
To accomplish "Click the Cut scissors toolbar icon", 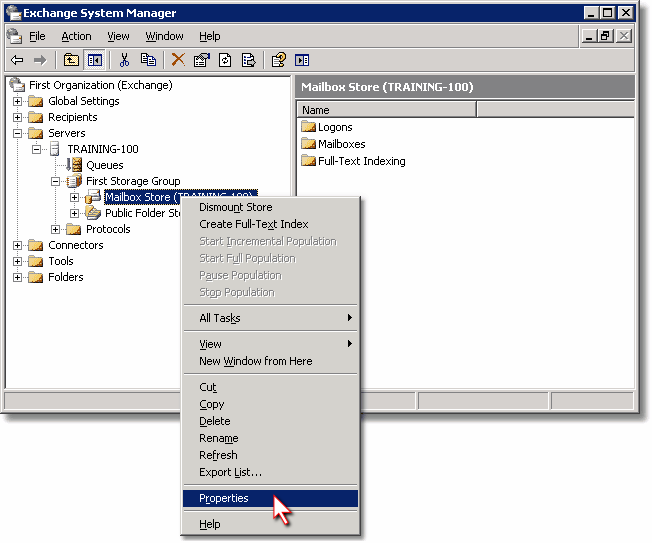I will pos(124,60).
